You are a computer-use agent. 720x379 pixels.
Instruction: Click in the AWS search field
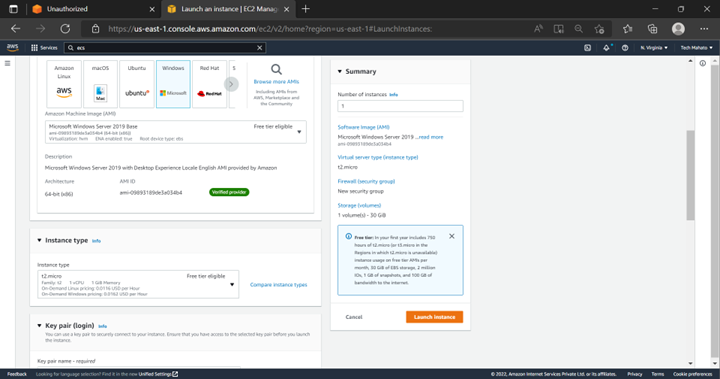point(165,48)
